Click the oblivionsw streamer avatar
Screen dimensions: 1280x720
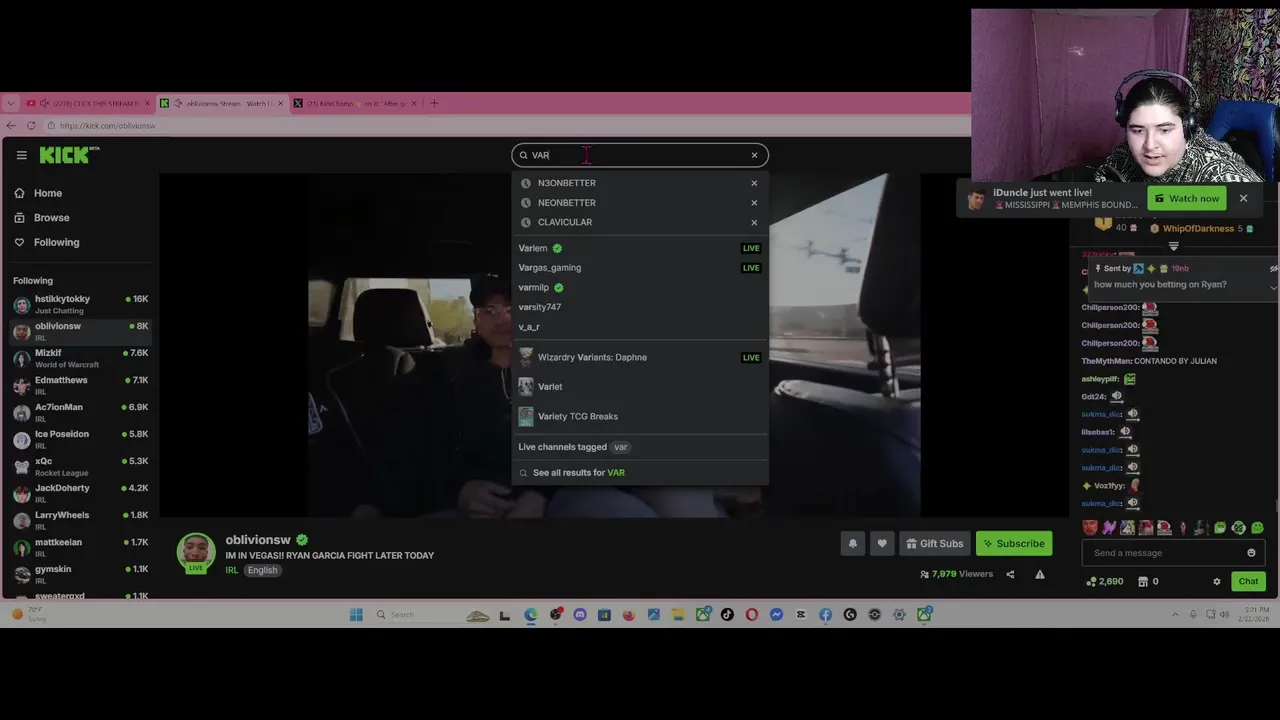click(x=196, y=552)
